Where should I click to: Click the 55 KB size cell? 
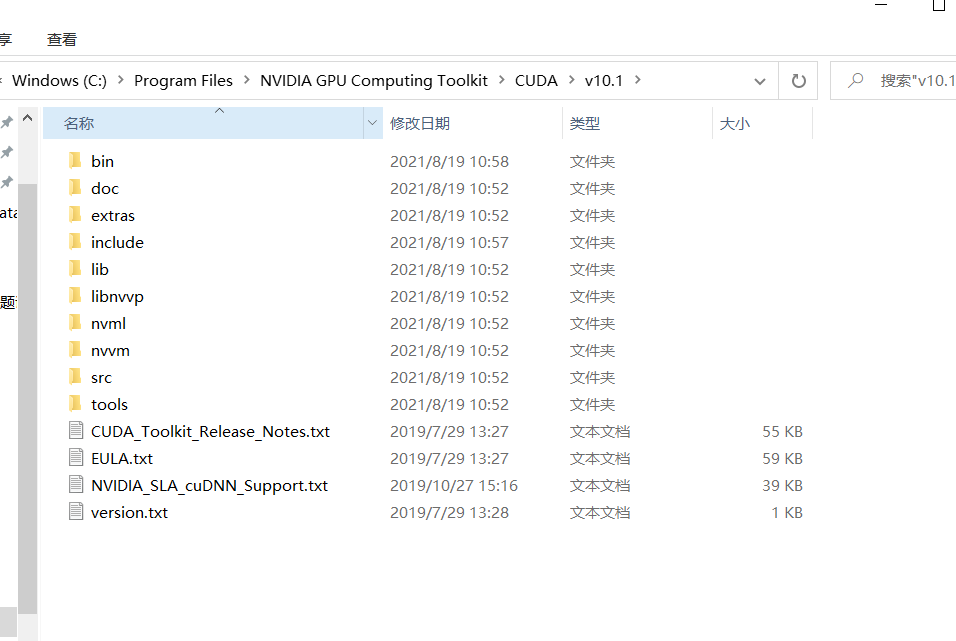click(782, 432)
